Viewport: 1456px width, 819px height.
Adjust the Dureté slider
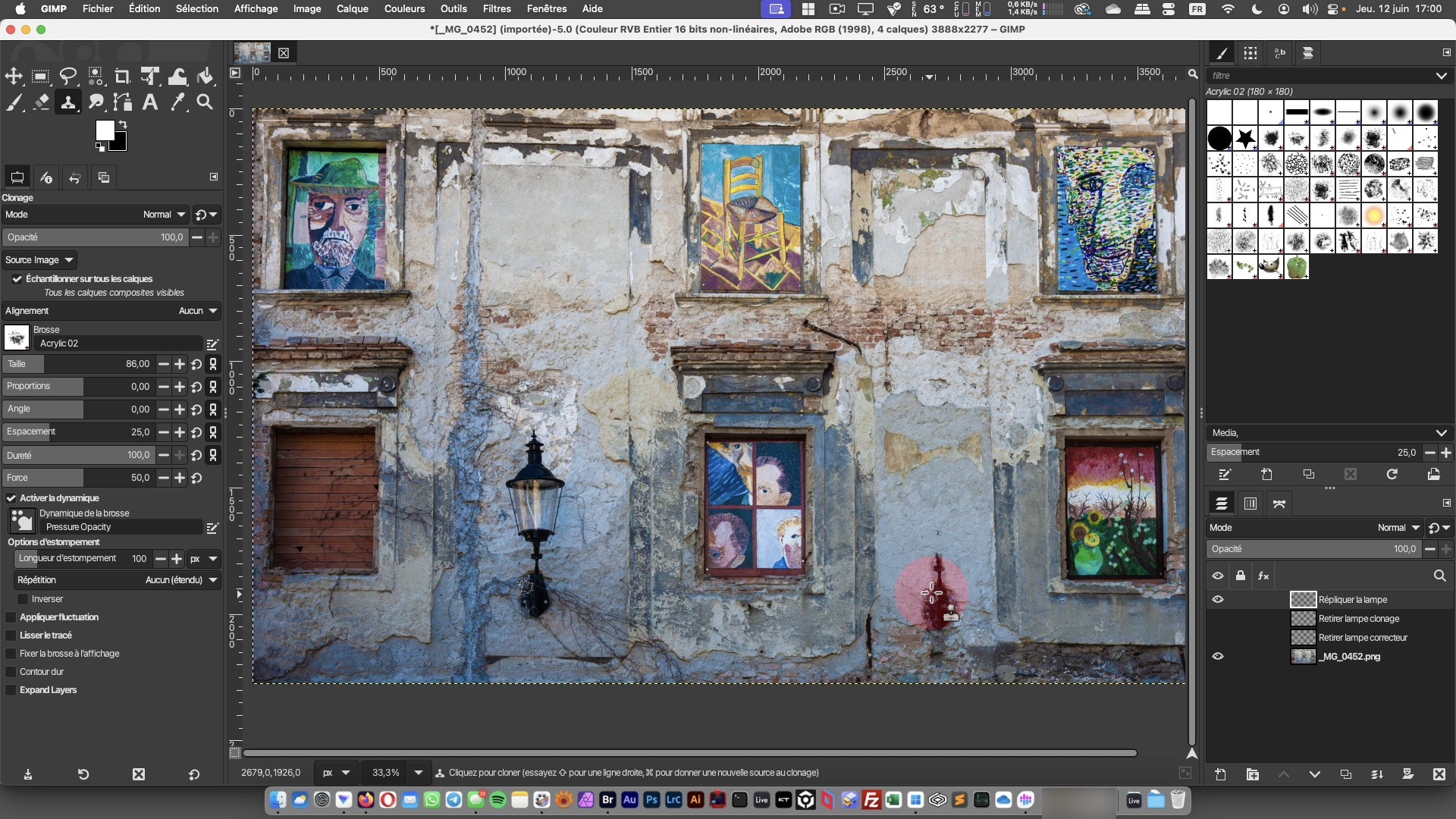click(x=78, y=455)
